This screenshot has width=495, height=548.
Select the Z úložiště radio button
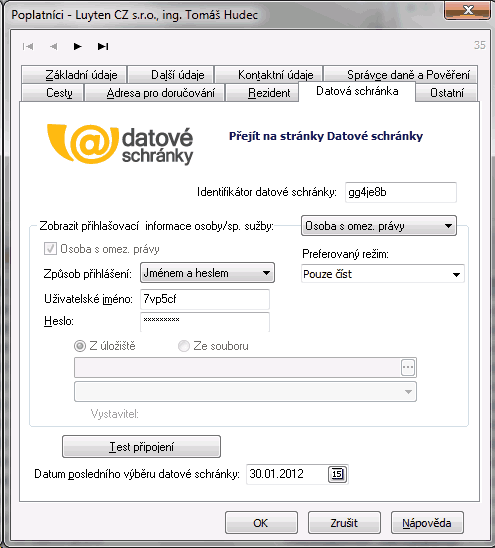80,346
